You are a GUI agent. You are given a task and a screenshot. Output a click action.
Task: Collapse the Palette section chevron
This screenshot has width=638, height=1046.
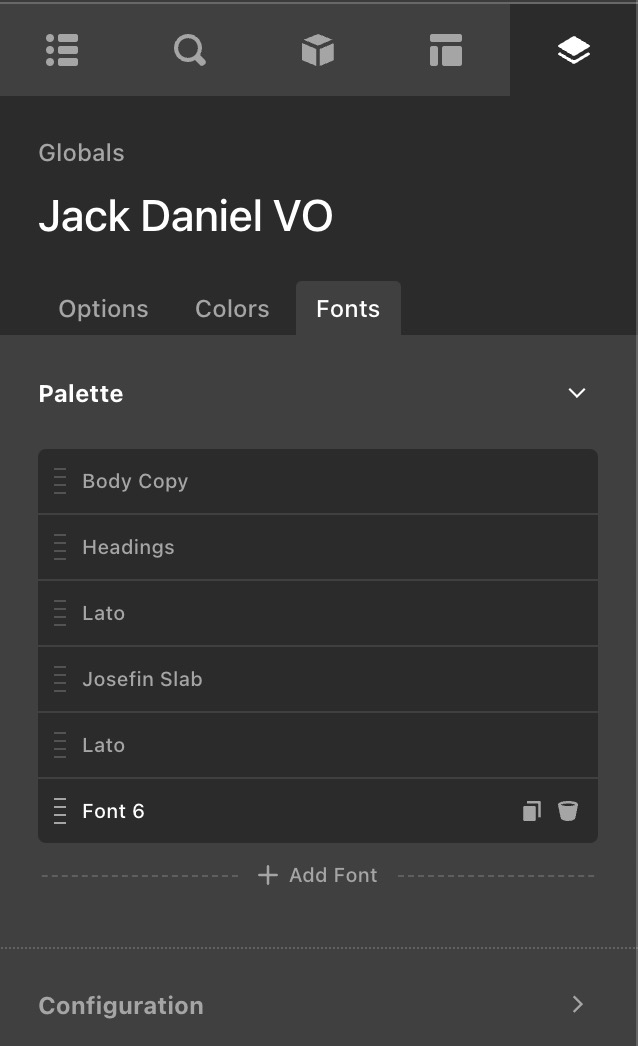click(x=577, y=393)
